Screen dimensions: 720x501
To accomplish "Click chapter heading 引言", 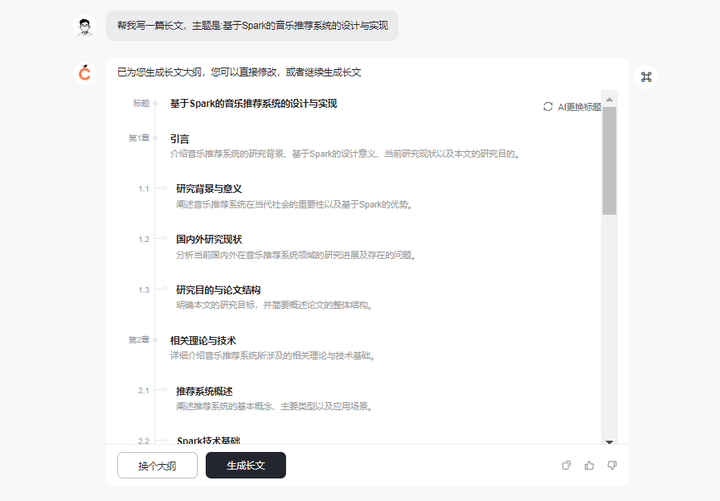I will tap(180, 139).
